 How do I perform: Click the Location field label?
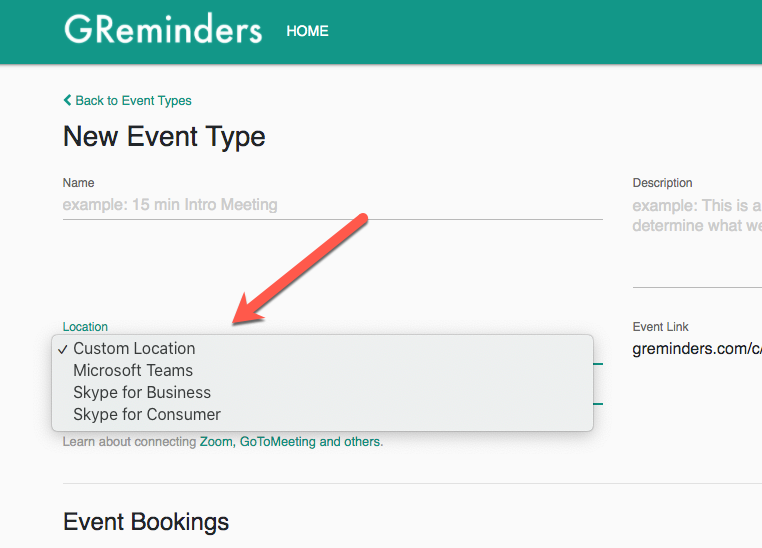(85, 326)
